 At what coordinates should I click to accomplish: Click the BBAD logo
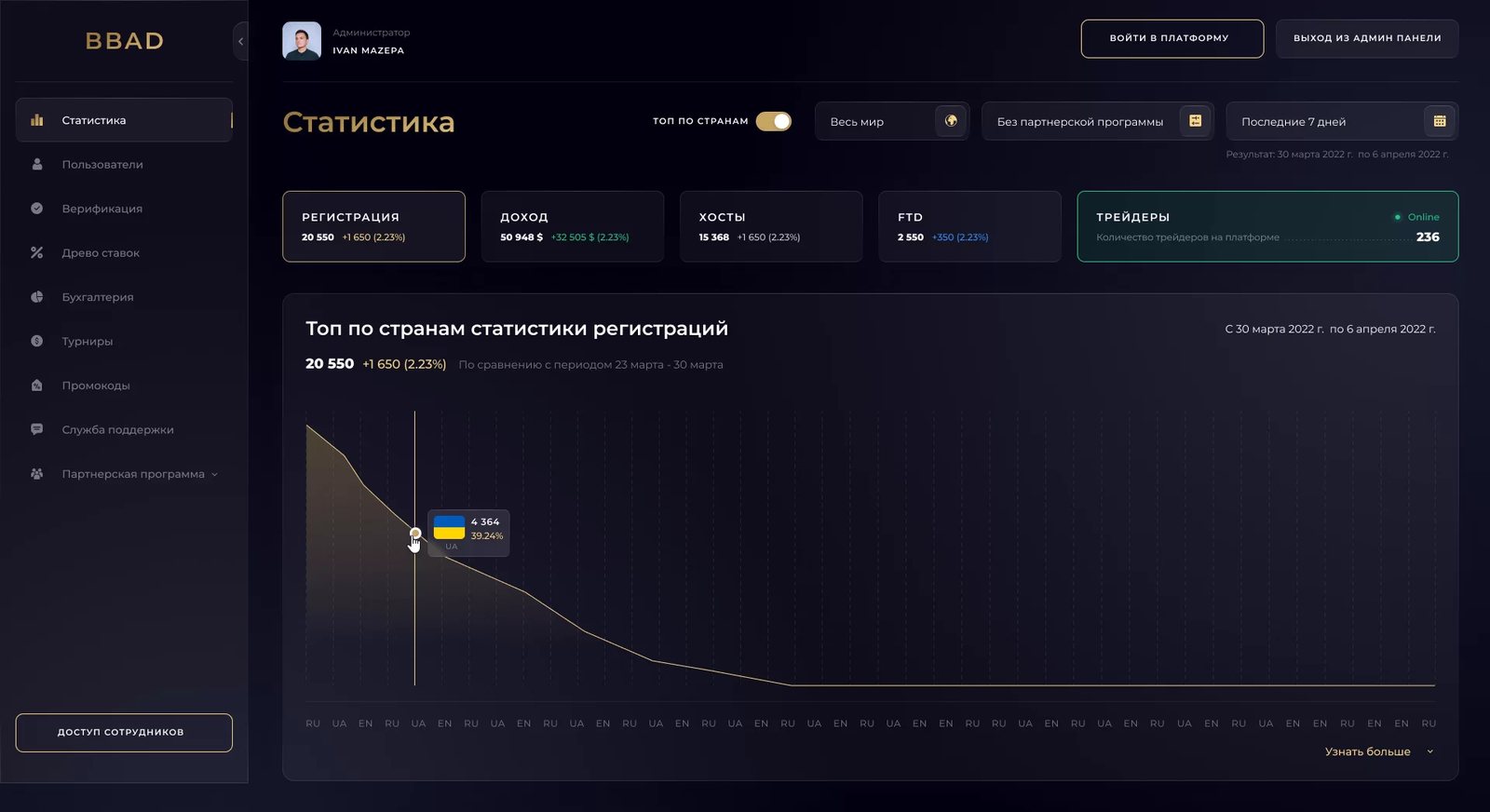[125, 41]
